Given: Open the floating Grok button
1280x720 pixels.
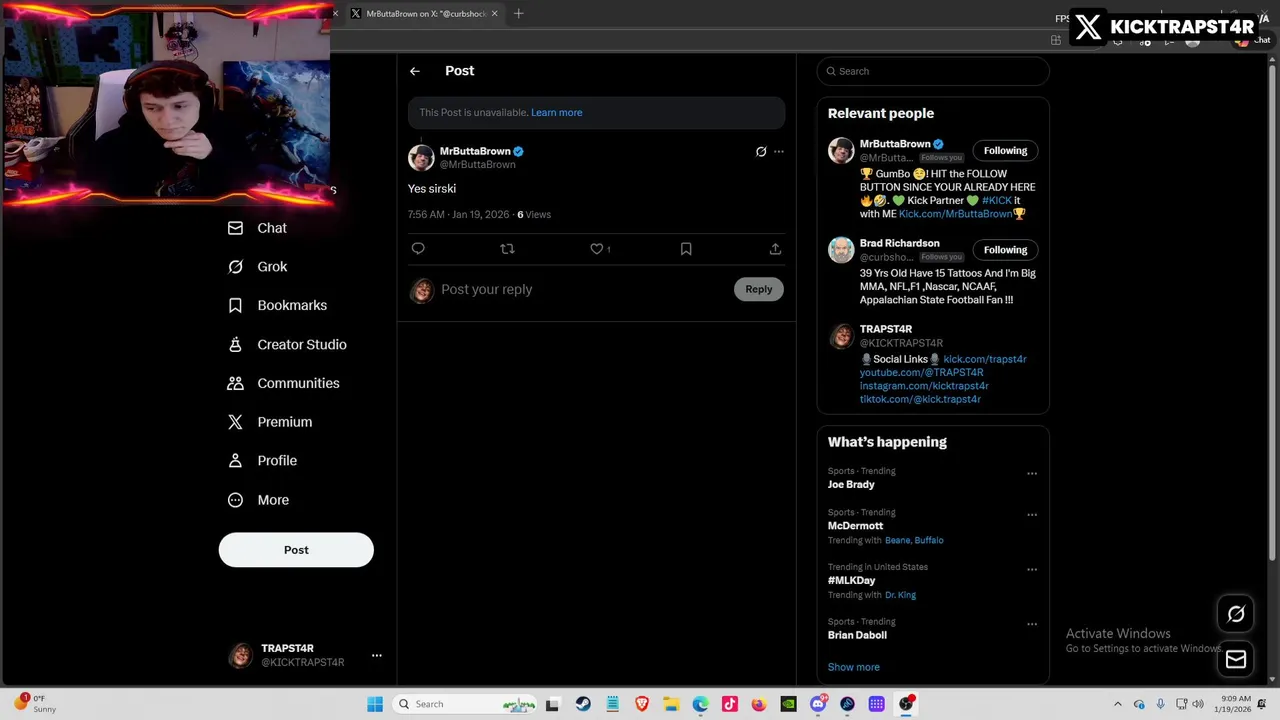Looking at the screenshot, I should [x=1236, y=615].
